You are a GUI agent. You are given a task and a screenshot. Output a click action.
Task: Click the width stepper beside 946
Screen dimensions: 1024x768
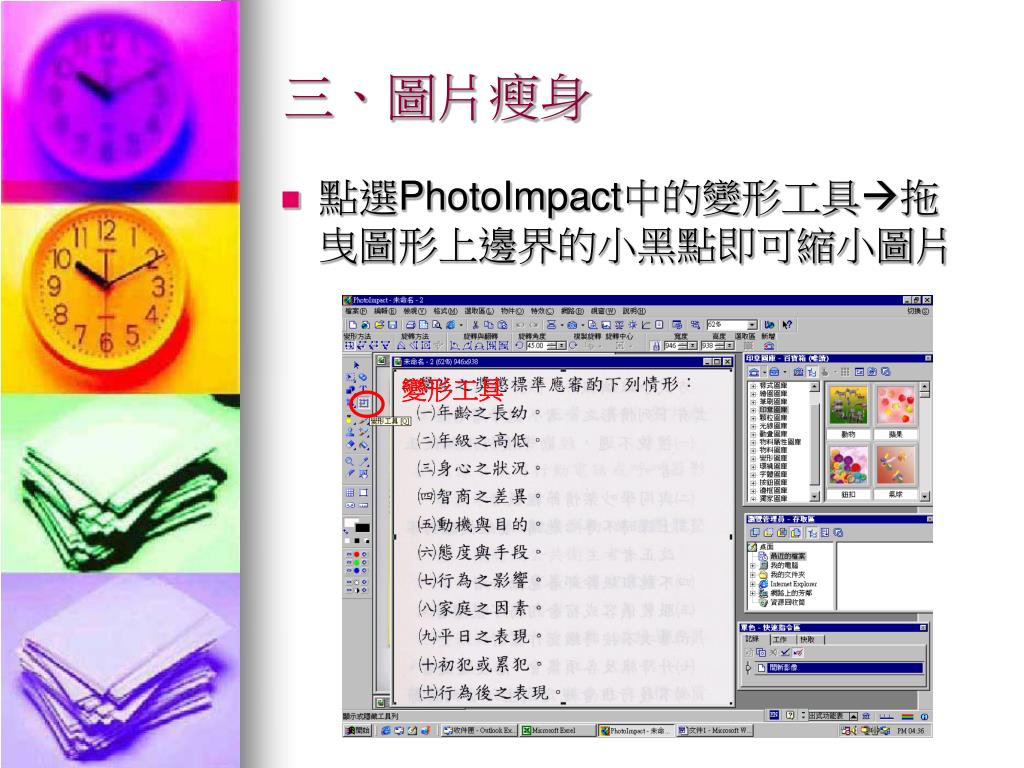682,346
